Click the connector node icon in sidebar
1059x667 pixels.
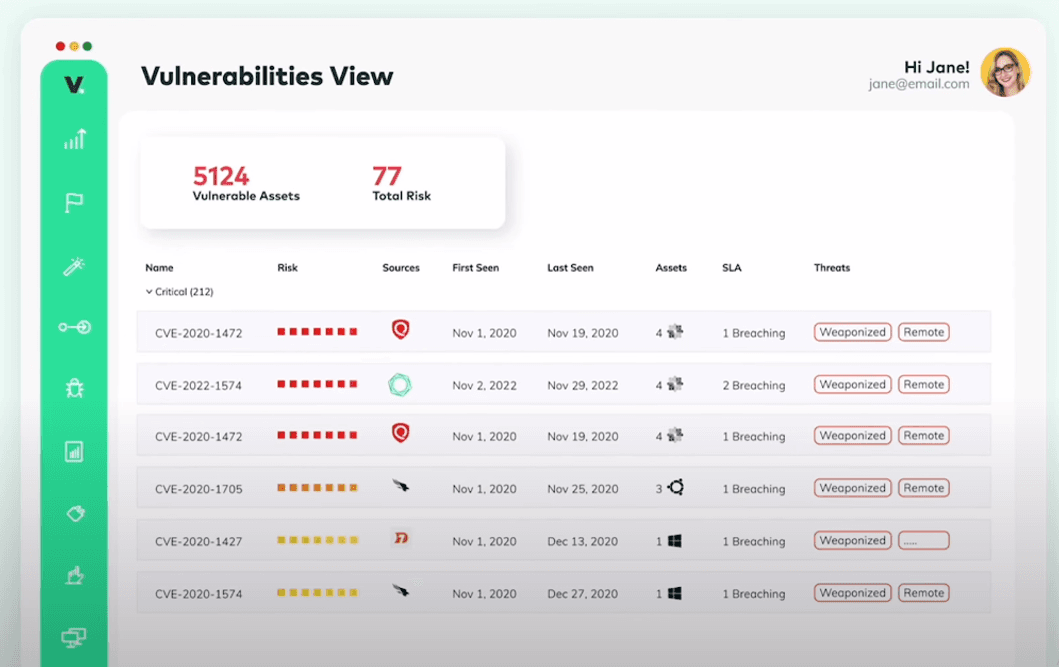[x=74, y=327]
